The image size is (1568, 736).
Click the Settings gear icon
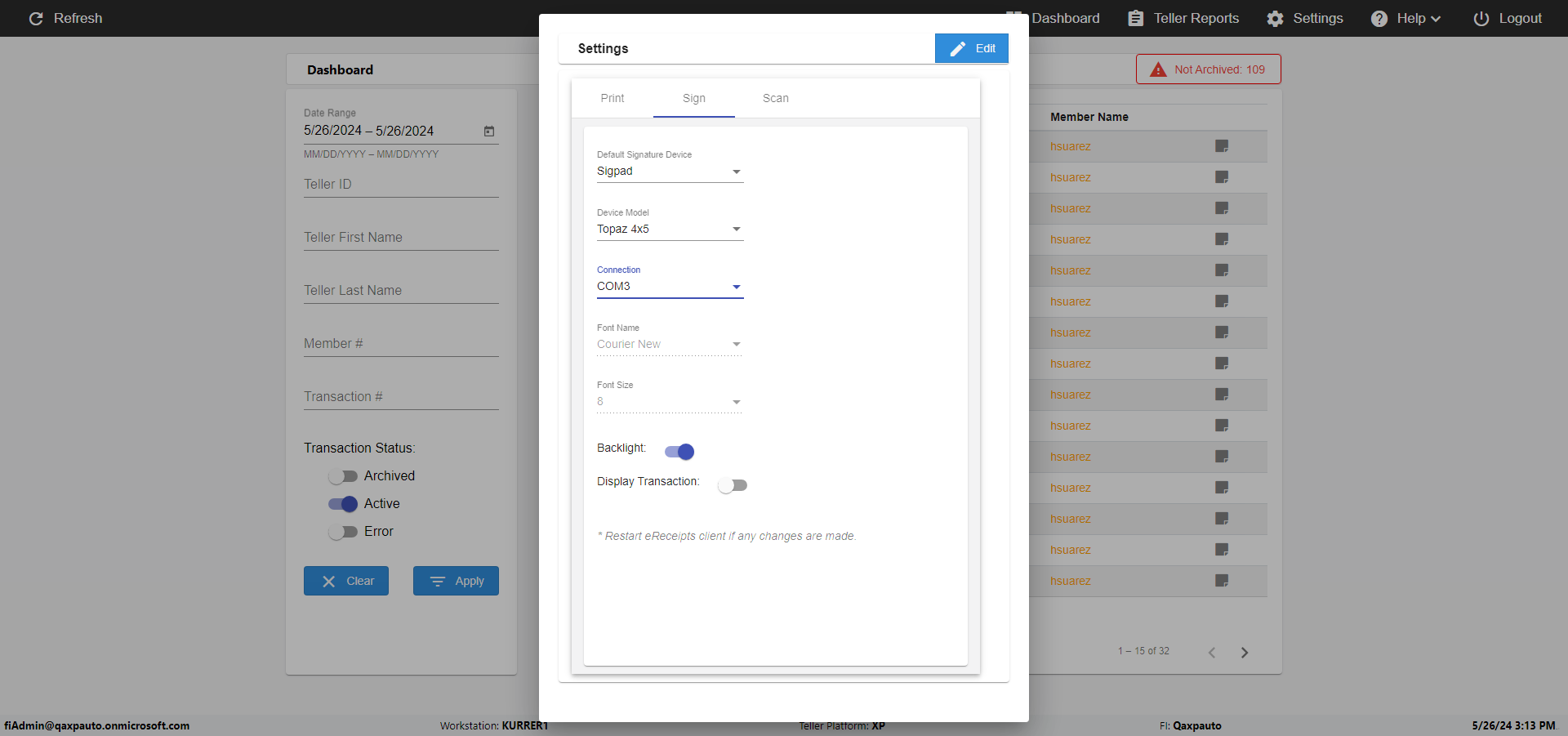(x=1275, y=18)
